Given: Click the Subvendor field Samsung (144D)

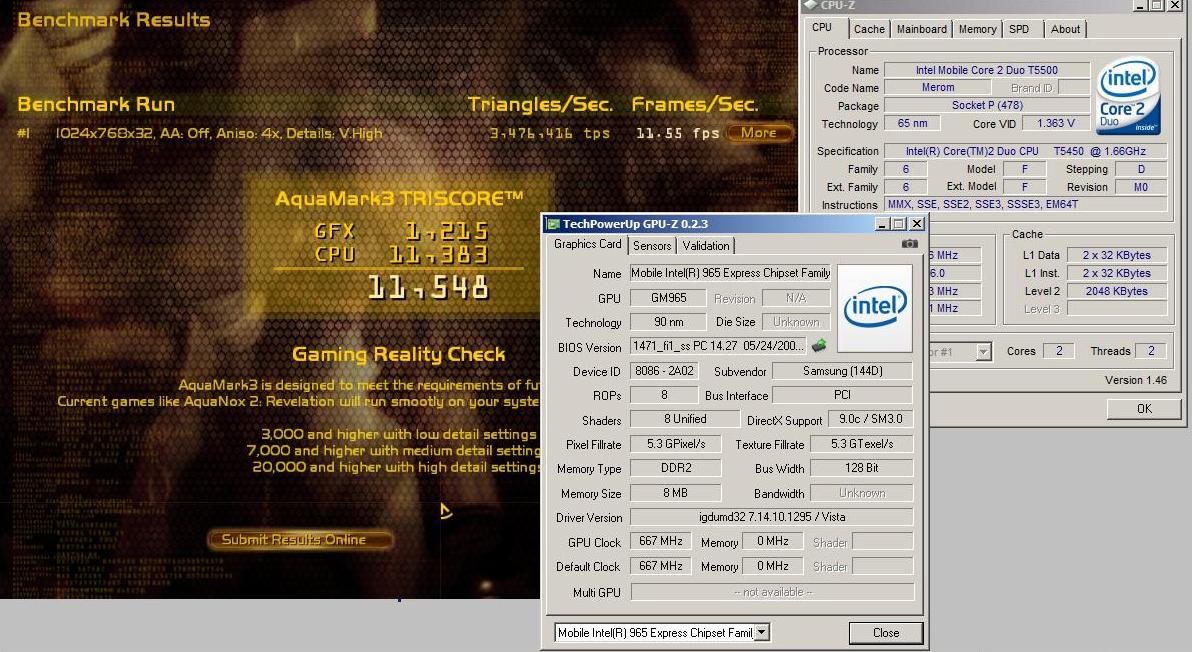Looking at the screenshot, I should [x=842, y=371].
